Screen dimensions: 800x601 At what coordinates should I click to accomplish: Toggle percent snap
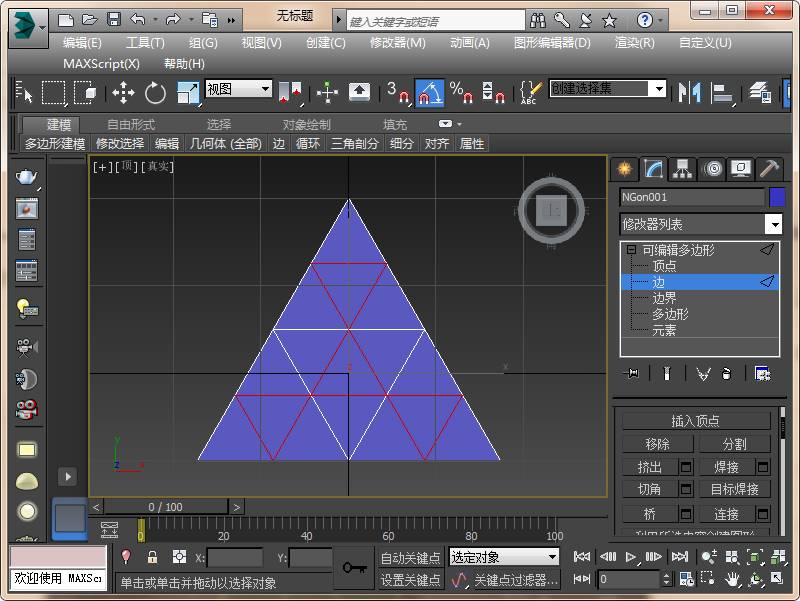462,92
